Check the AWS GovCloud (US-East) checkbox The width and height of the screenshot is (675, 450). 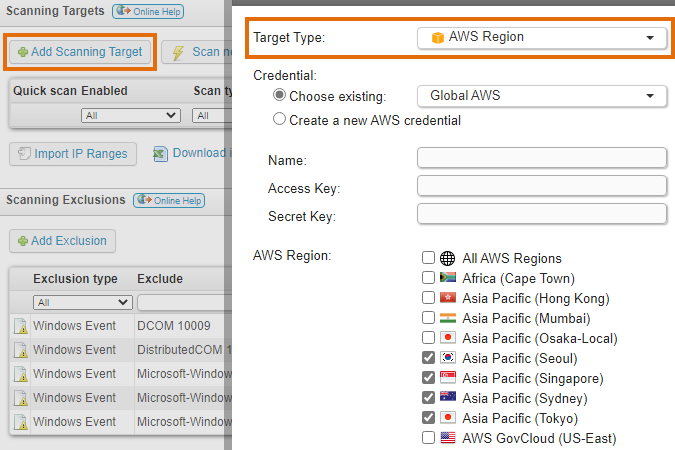428,438
